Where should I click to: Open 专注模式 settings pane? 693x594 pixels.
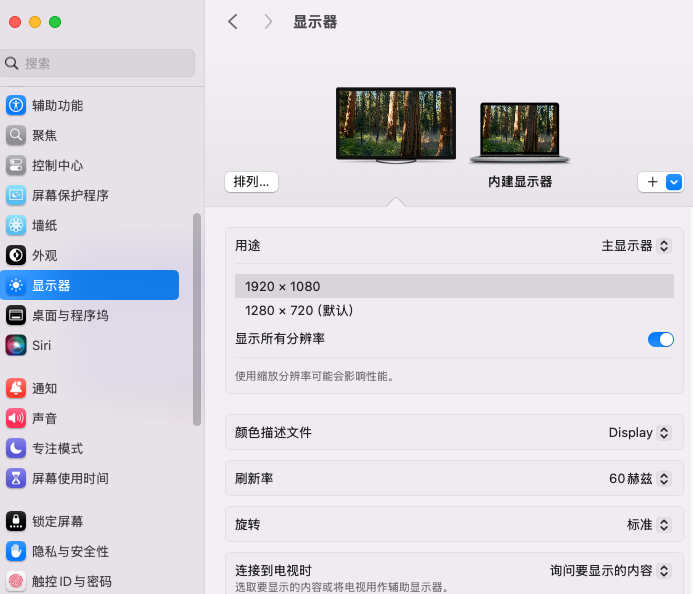click(90, 448)
